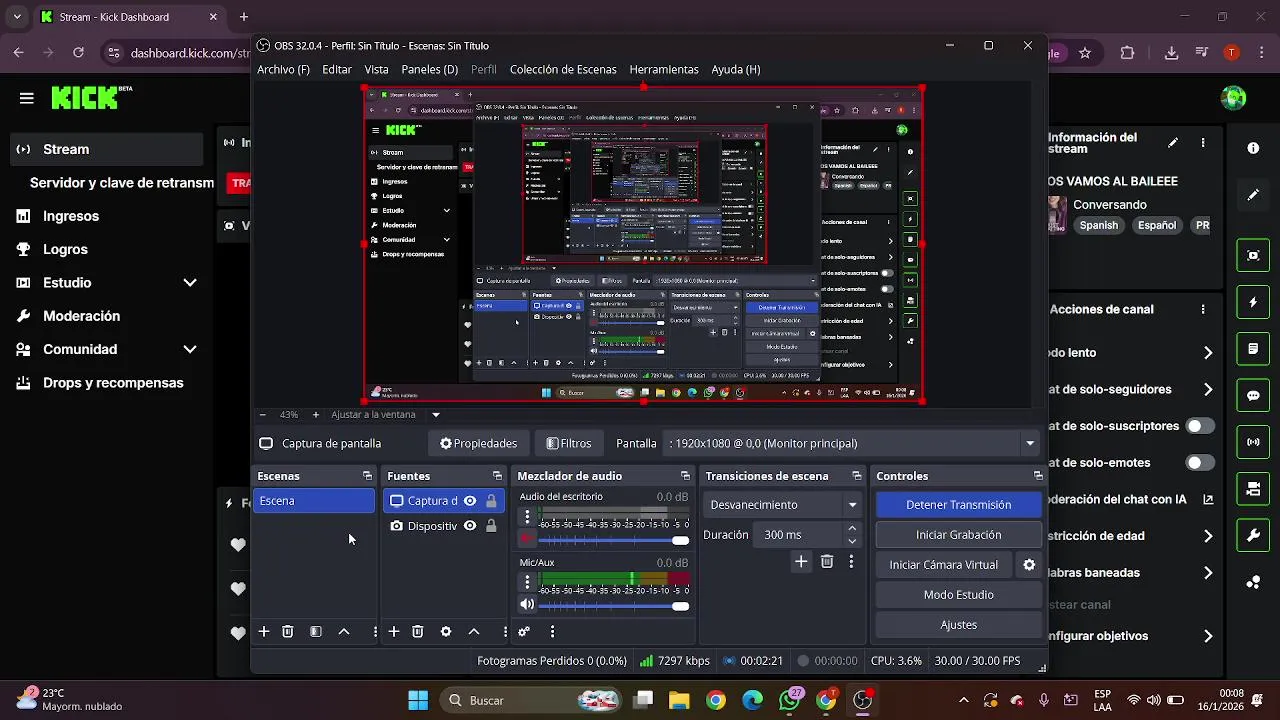The image size is (1280, 720).
Task: Open Windows Start button on taskbar
Action: 418,700
